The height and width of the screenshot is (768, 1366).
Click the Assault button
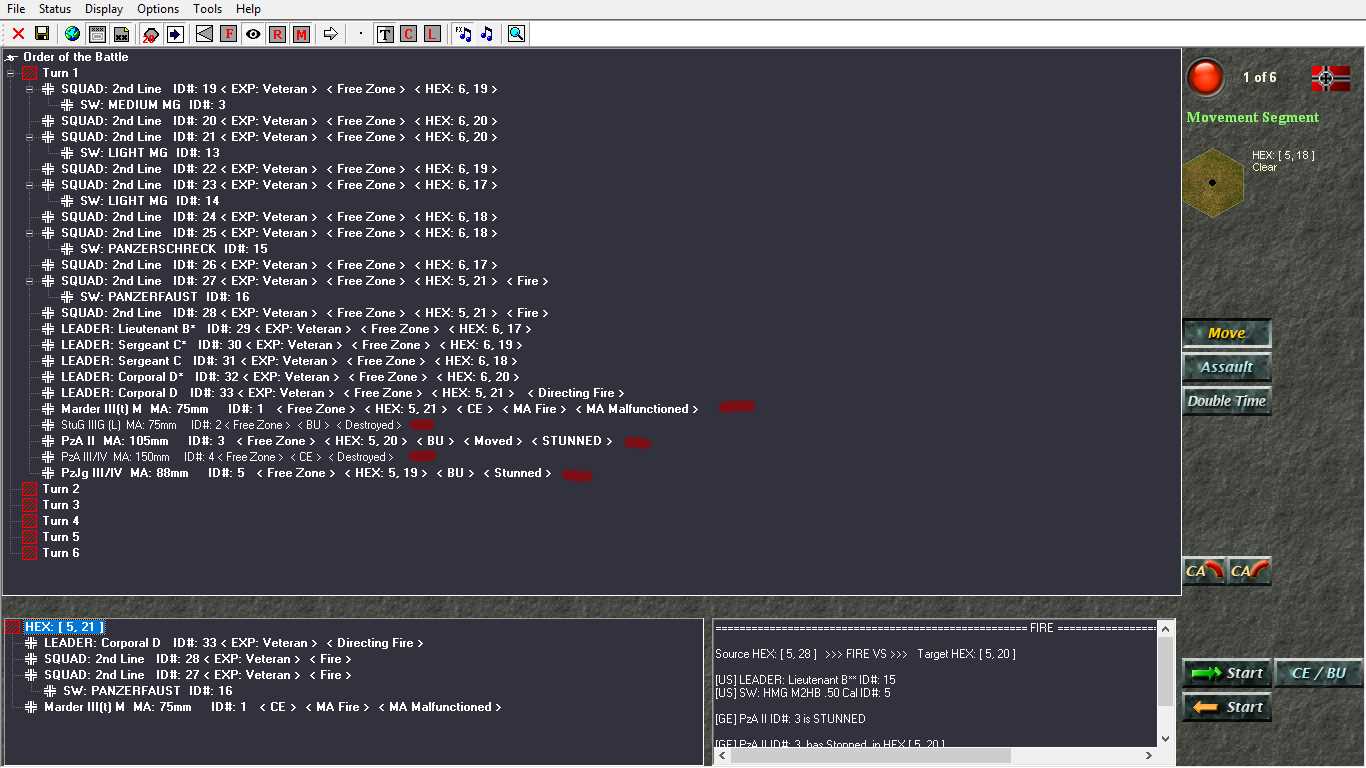pos(1227,367)
